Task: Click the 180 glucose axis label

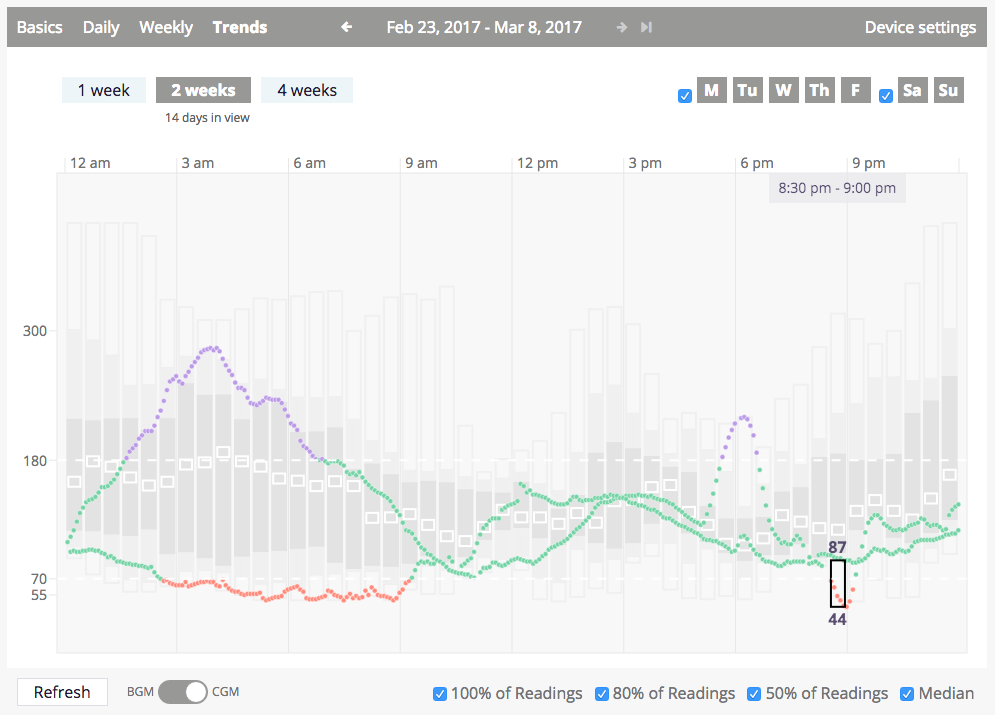Action: (x=35, y=461)
